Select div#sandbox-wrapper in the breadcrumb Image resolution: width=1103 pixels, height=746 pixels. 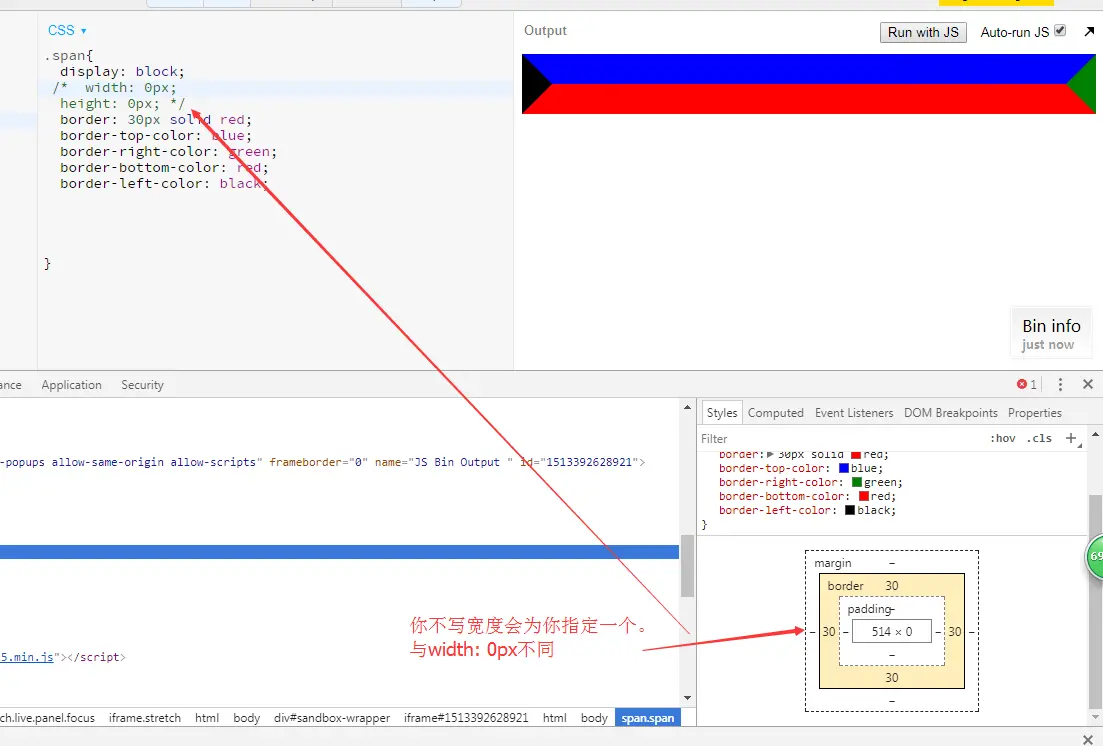click(x=332, y=718)
